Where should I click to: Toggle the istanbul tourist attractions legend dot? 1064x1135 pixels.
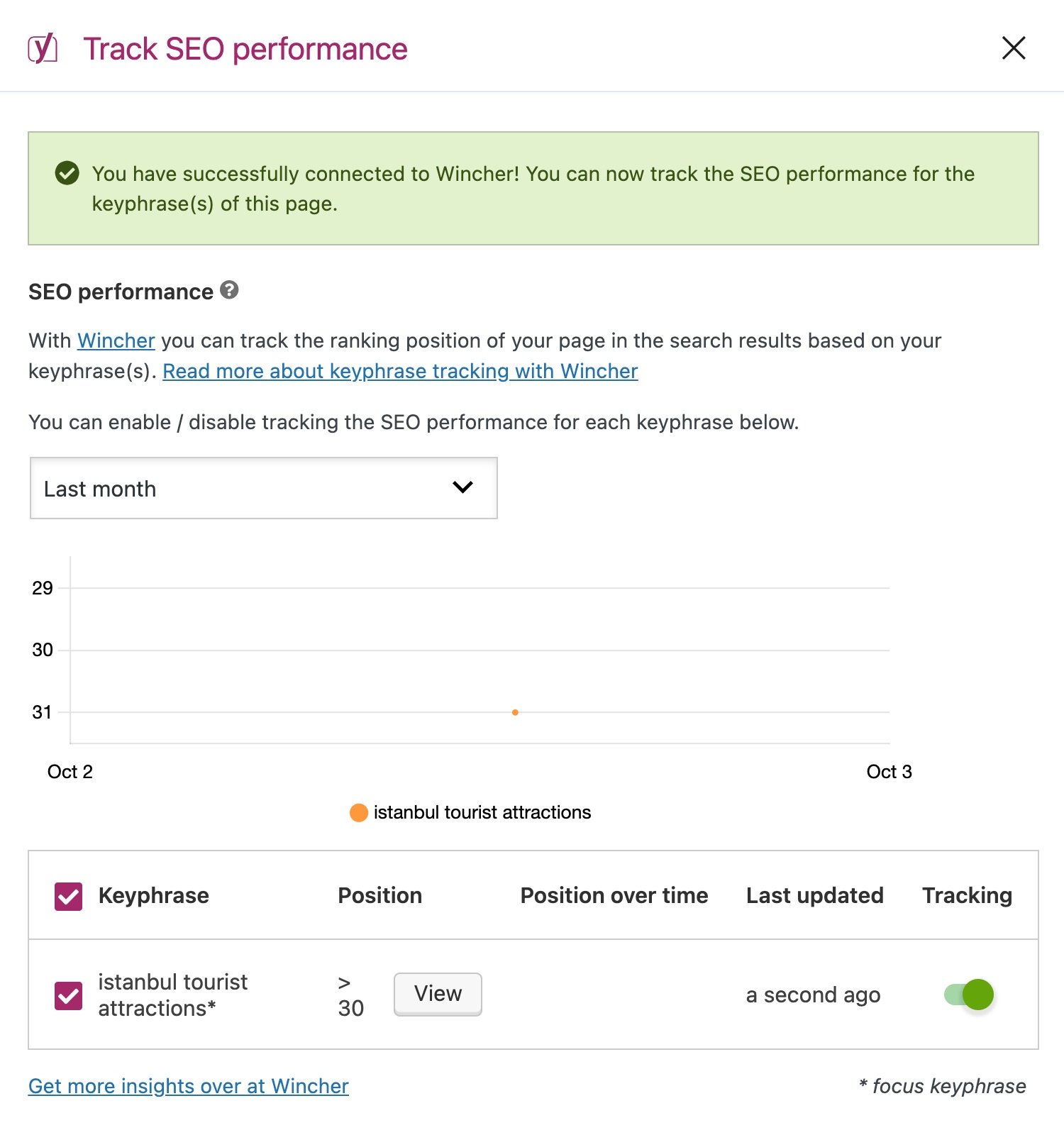pyautogui.click(x=359, y=813)
